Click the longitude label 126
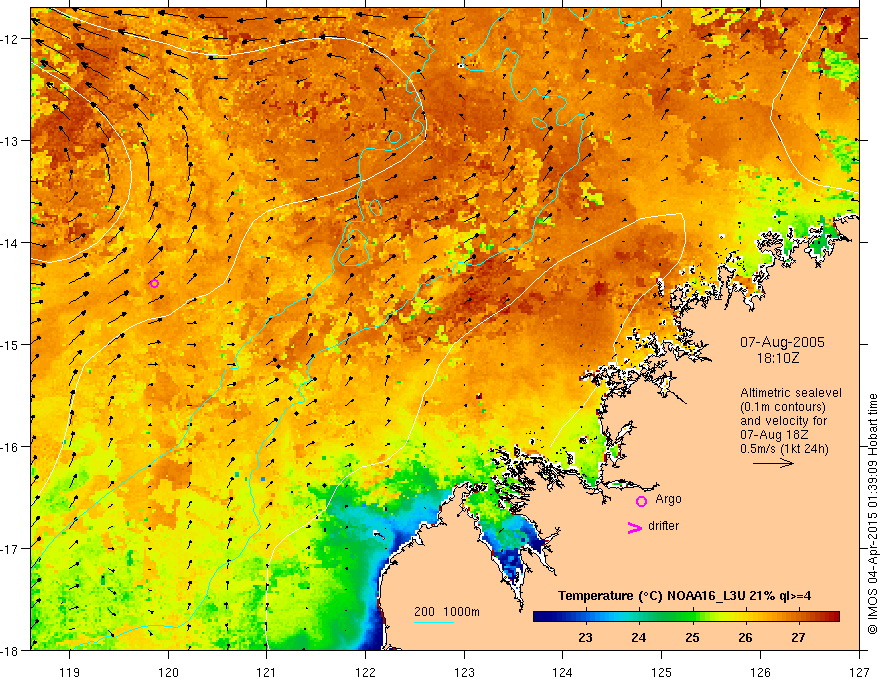Screen dimensions: 880x680 [760, 672]
